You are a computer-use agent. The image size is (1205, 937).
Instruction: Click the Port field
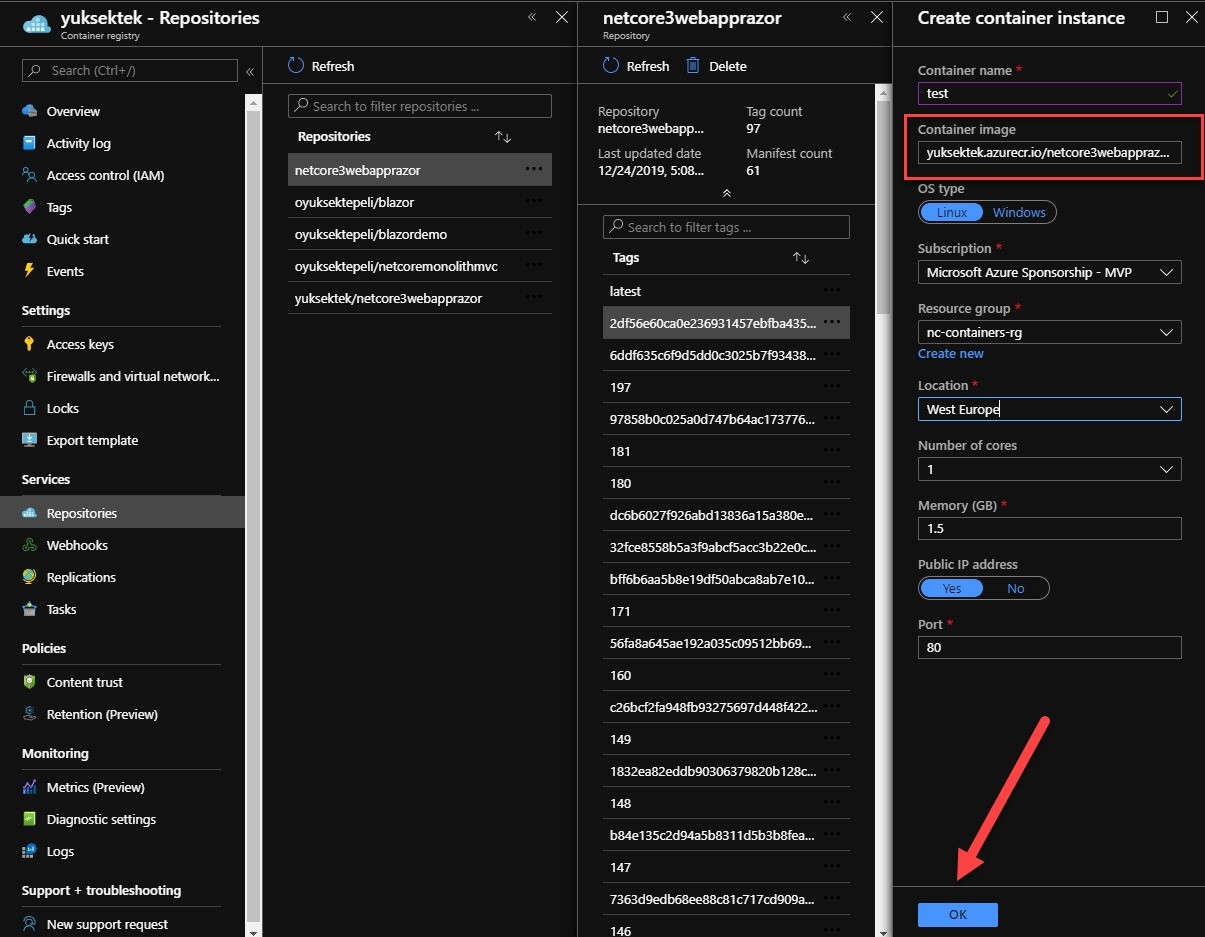pos(1050,647)
